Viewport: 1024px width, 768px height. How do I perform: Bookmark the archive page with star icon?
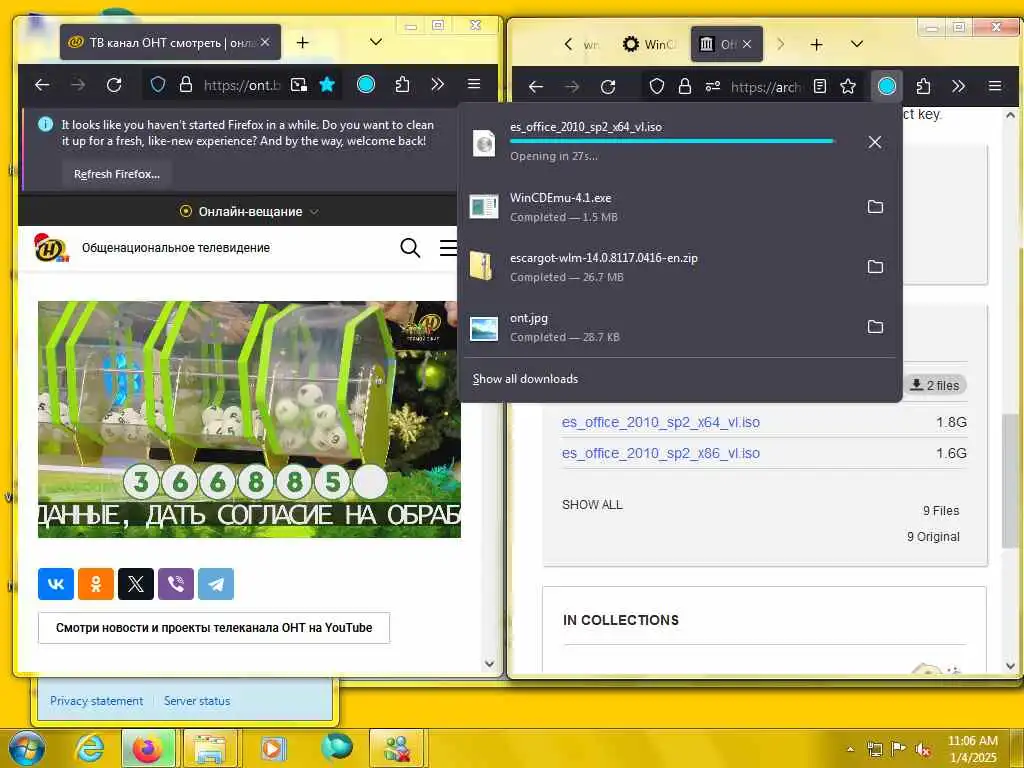point(848,86)
